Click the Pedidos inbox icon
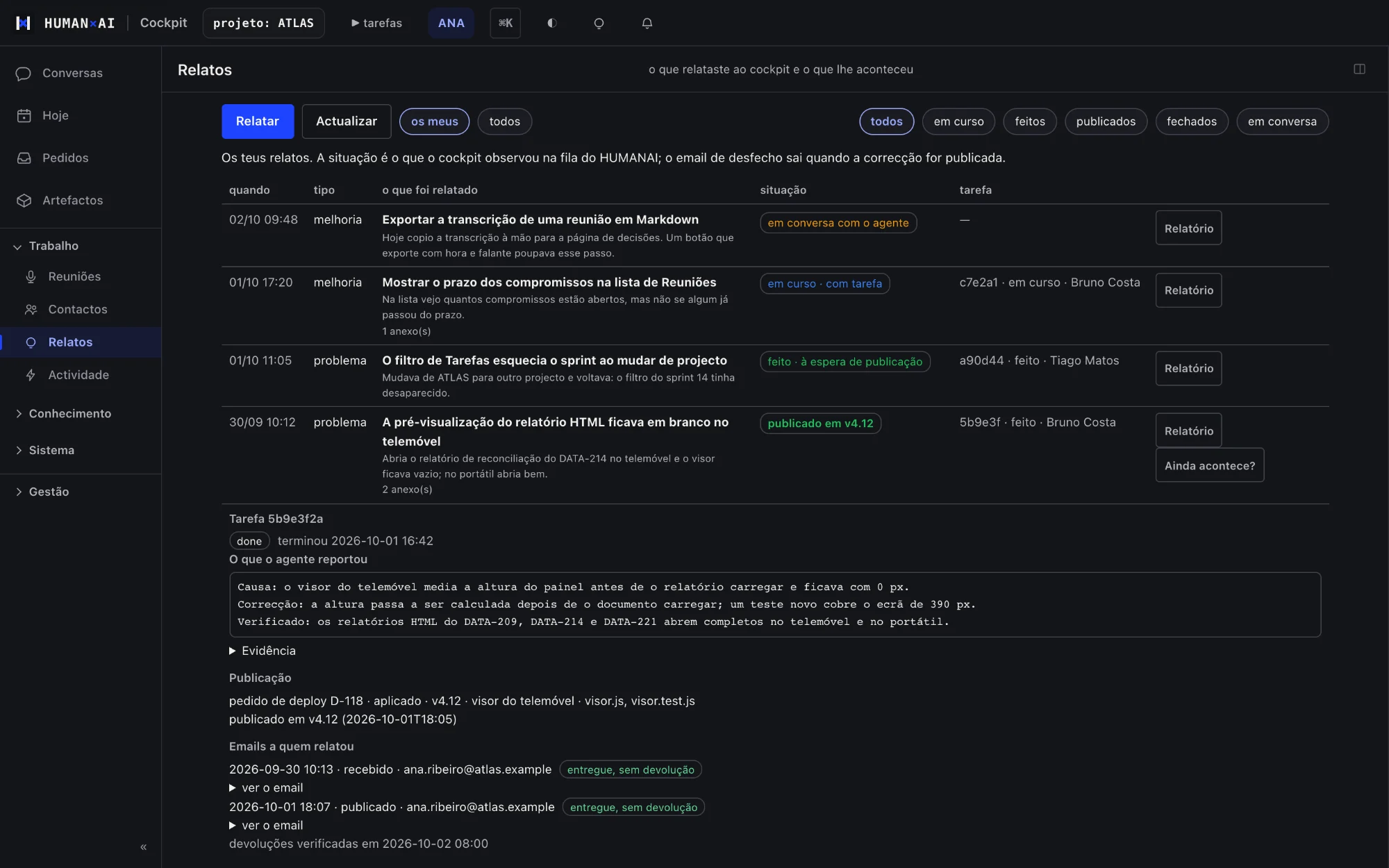 (x=24, y=158)
